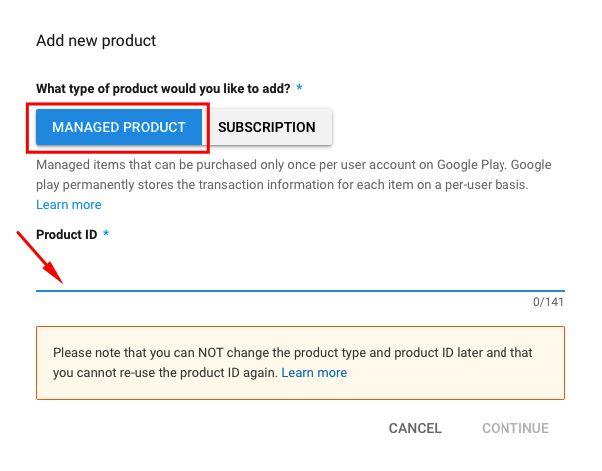The height and width of the screenshot is (471, 602).
Task: Click the CANCEL button
Action: coord(415,428)
